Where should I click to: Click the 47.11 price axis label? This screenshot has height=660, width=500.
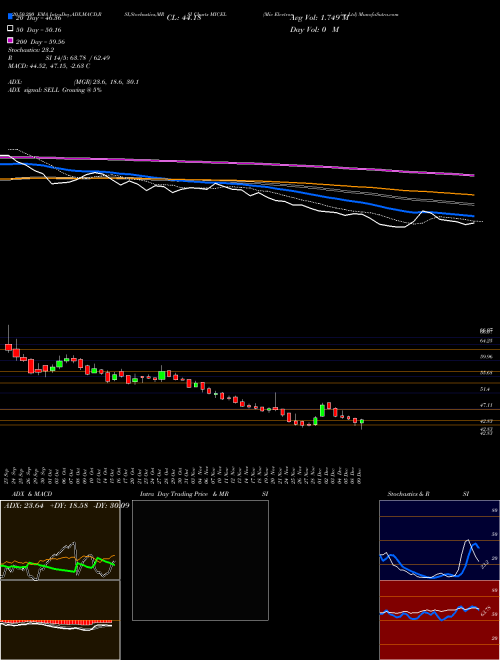pyautogui.click(x=486, y=405)
